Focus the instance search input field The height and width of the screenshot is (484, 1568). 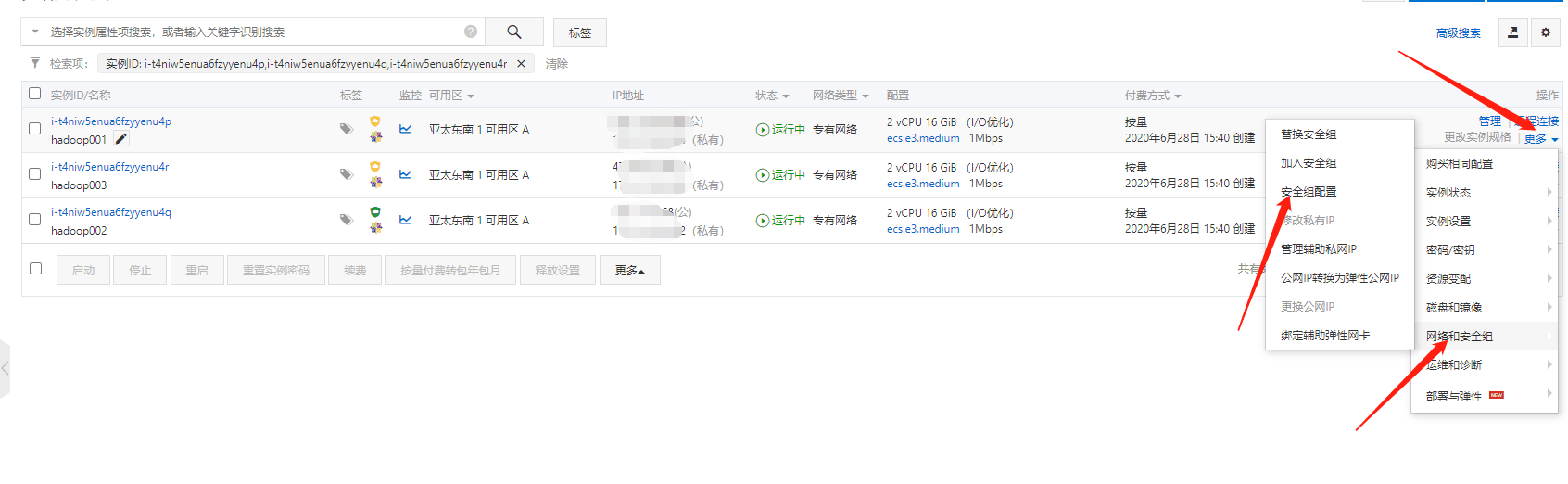(x=250, y=32)
